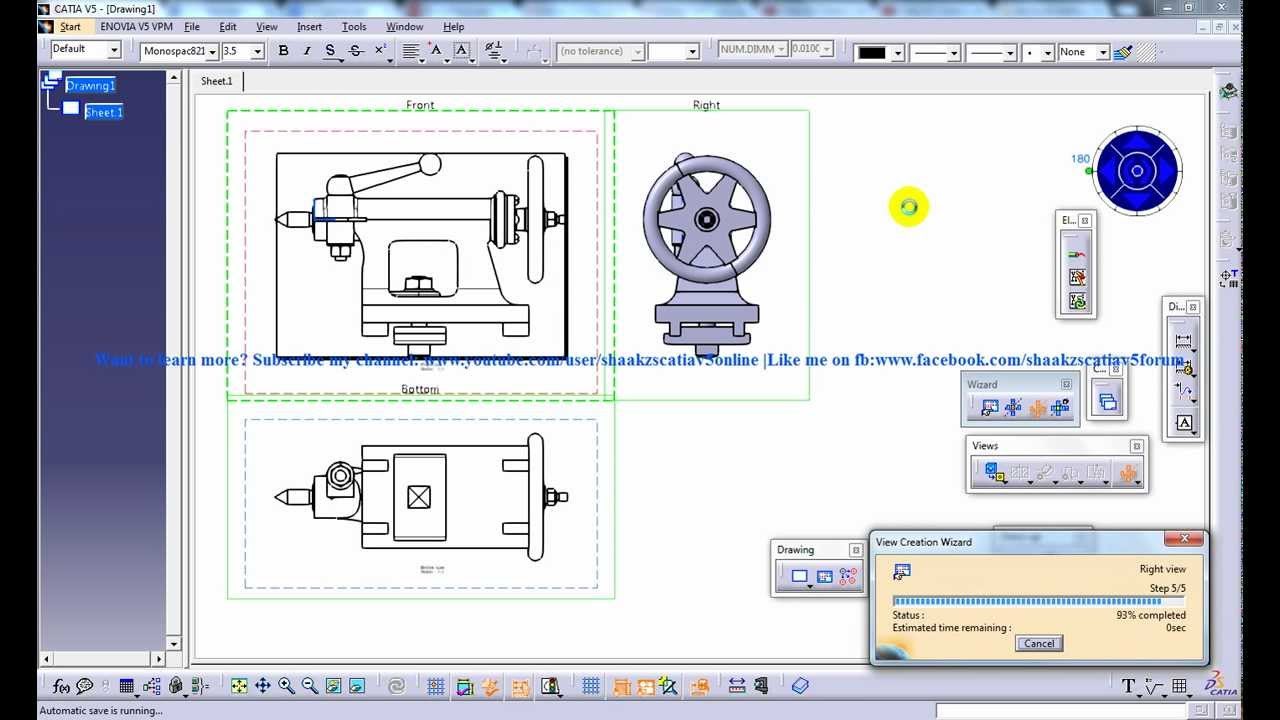This screenshot has width=1280, height=720.
Task: Click the stacked windows icon in C... toolbar
Action: [1107, 402]
